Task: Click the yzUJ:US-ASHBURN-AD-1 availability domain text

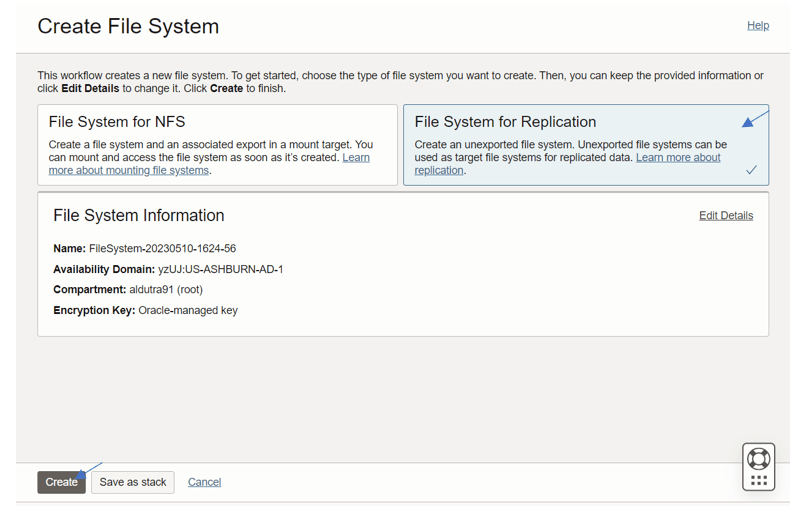Action: click(x=221, y=269)
